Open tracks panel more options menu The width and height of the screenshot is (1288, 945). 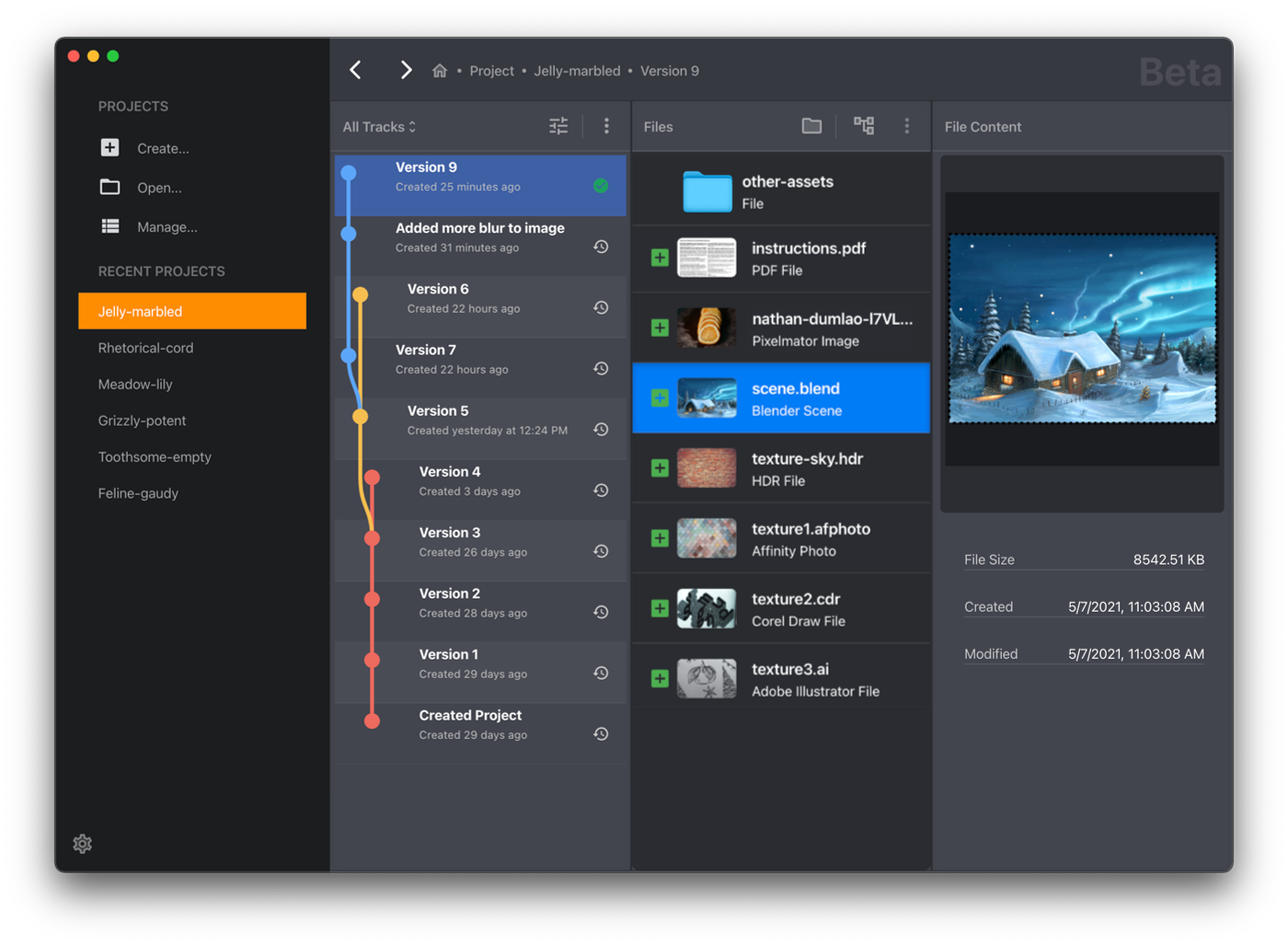tap(606, 126)
